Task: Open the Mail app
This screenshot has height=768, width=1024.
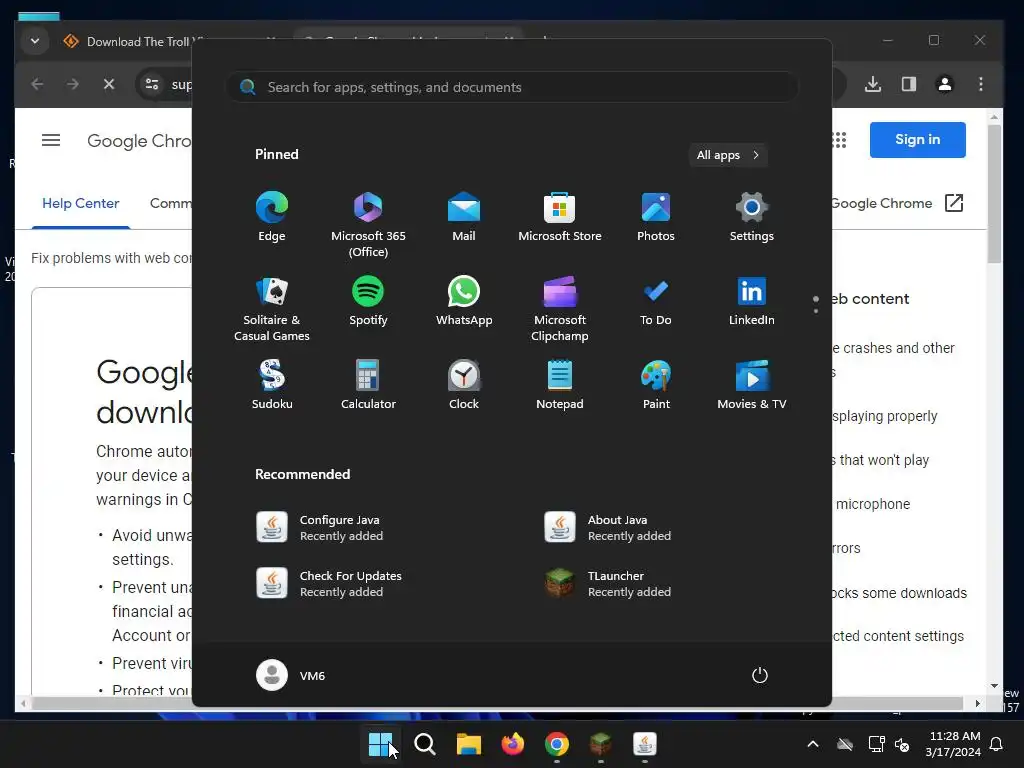Action: pyautogui.click(x=464, y=217)
